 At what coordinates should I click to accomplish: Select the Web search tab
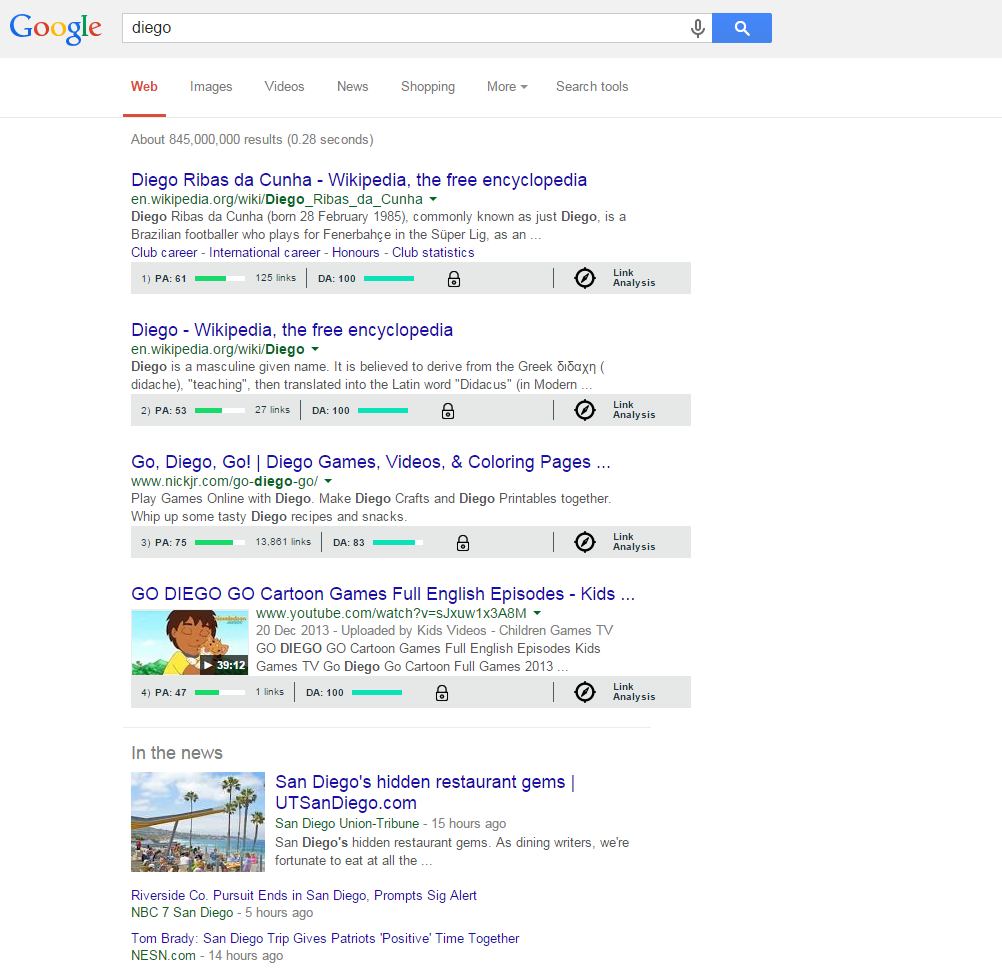tap(144, 86)
